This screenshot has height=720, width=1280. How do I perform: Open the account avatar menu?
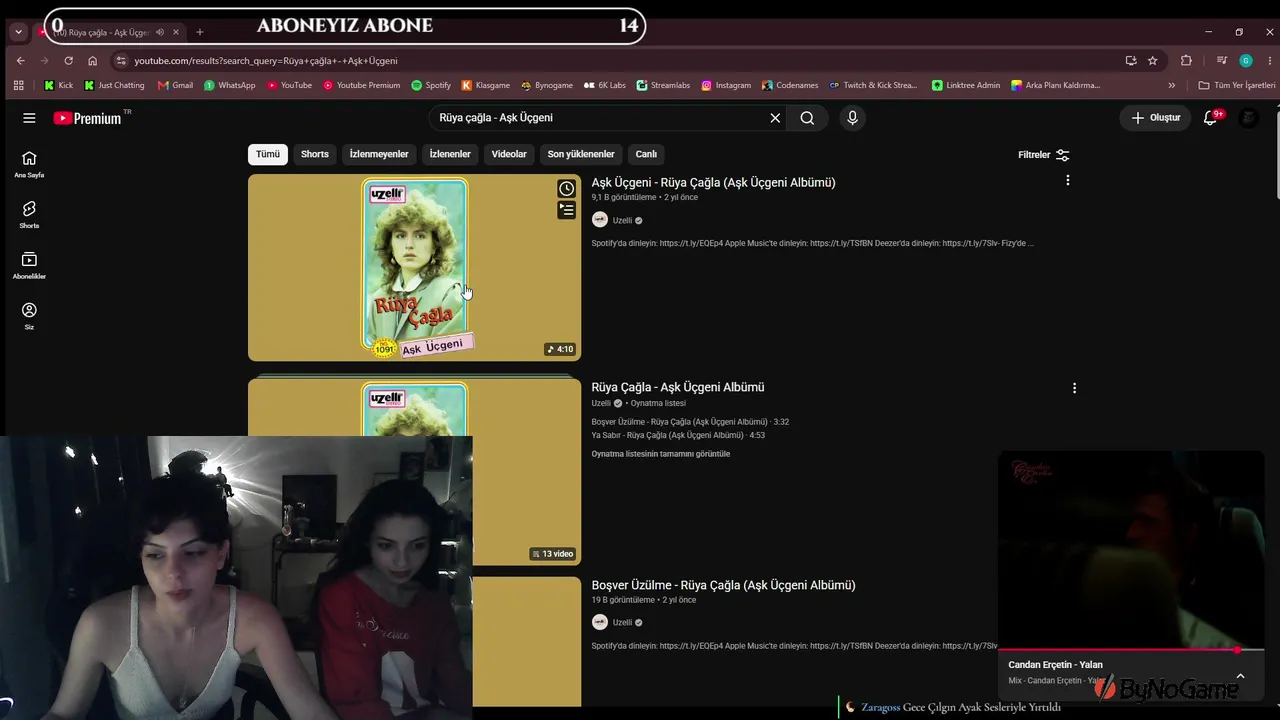(x=1248, y=118)
